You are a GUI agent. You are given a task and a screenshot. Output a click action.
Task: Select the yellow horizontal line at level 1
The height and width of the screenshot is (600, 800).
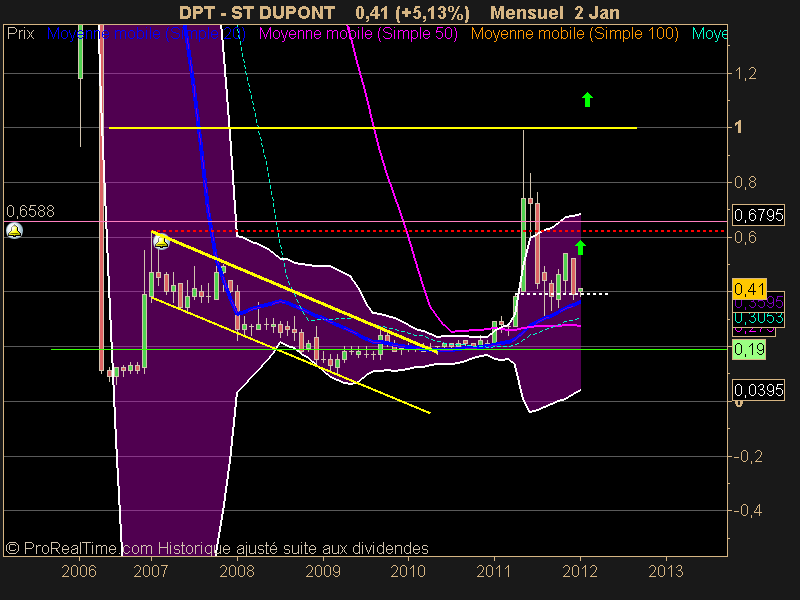(x=372, y=128)
